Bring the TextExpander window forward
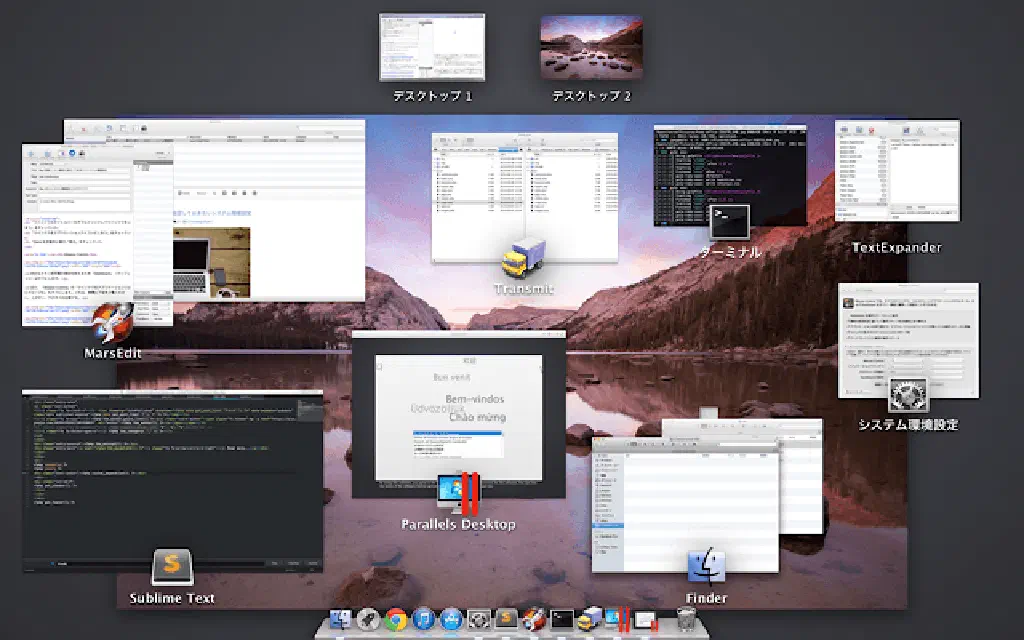1024x640 pixels. [897, 168]
